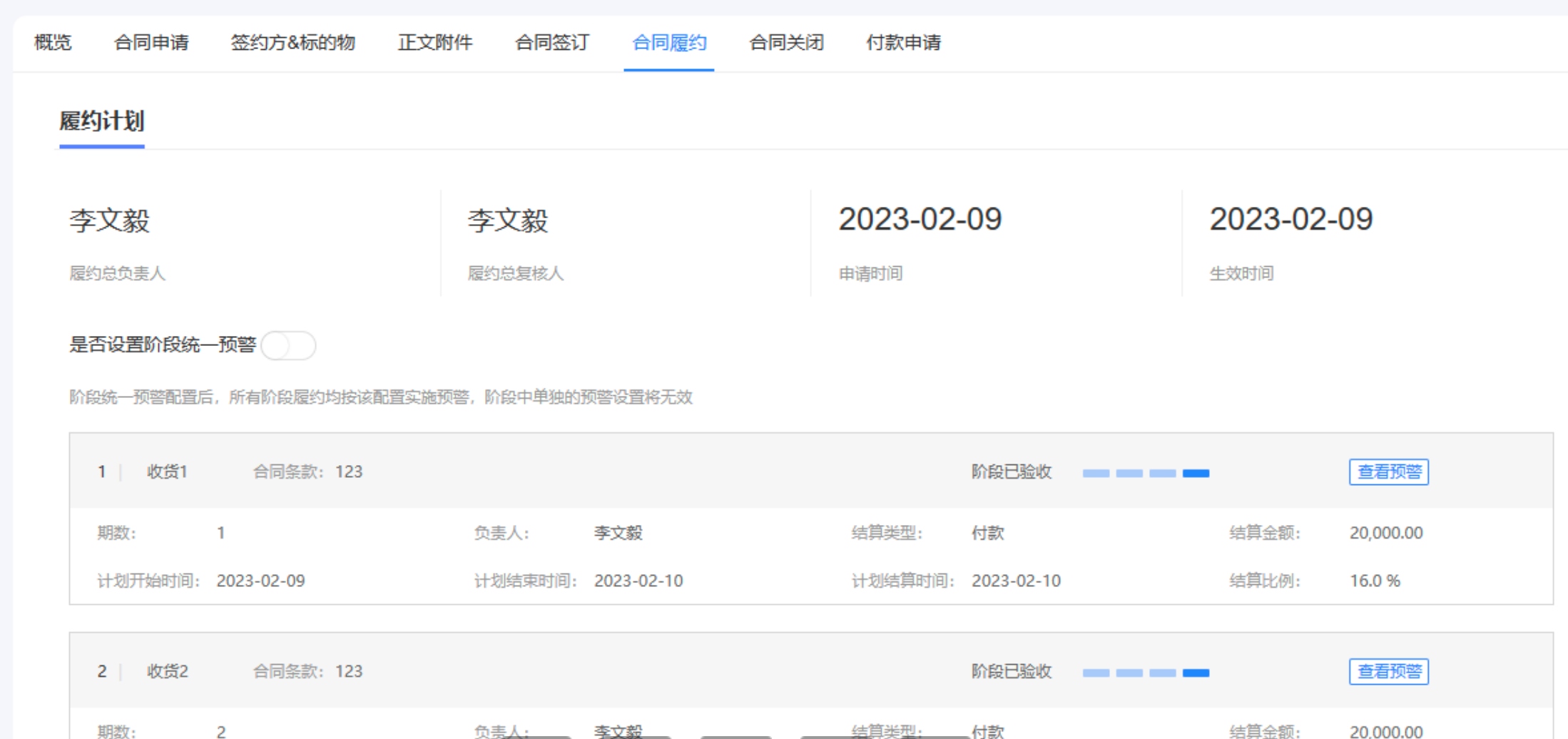Switch to the 付款申请 tab
Screen dimensions: 1568x739
point(903,43)
